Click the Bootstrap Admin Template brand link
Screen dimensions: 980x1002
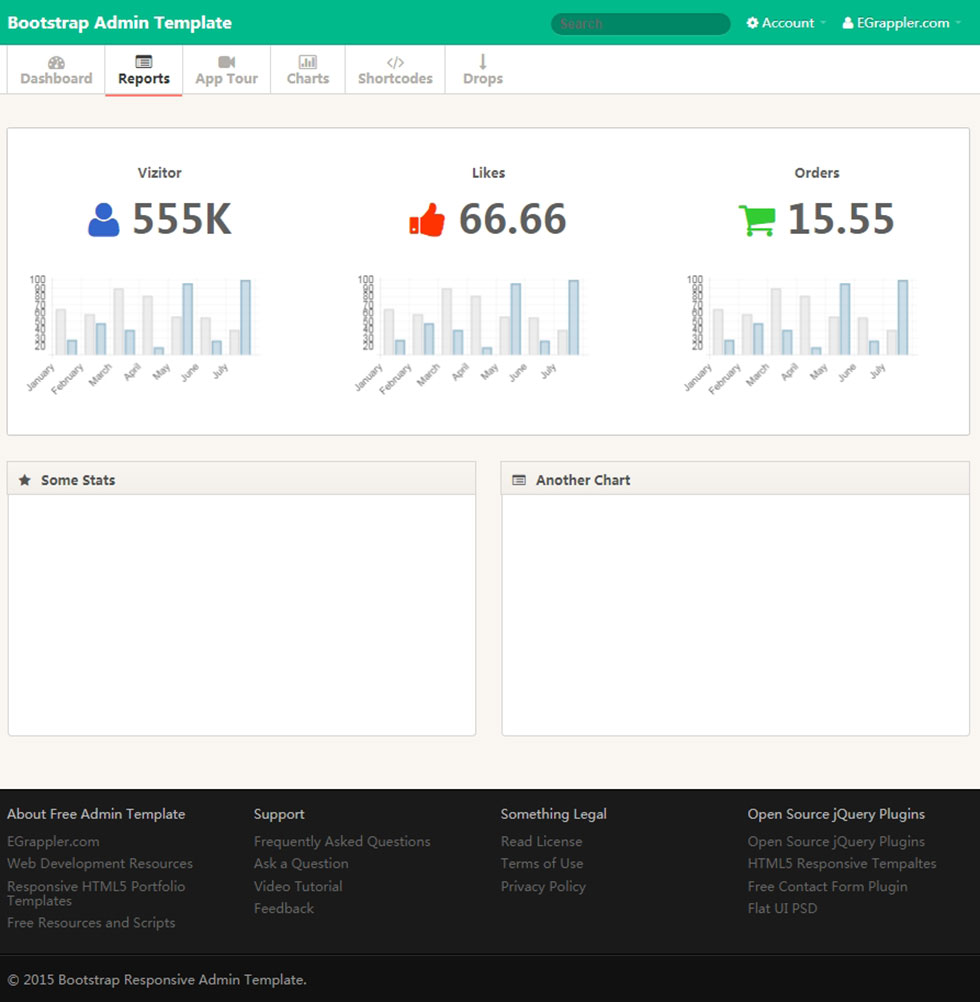(119, 22)
